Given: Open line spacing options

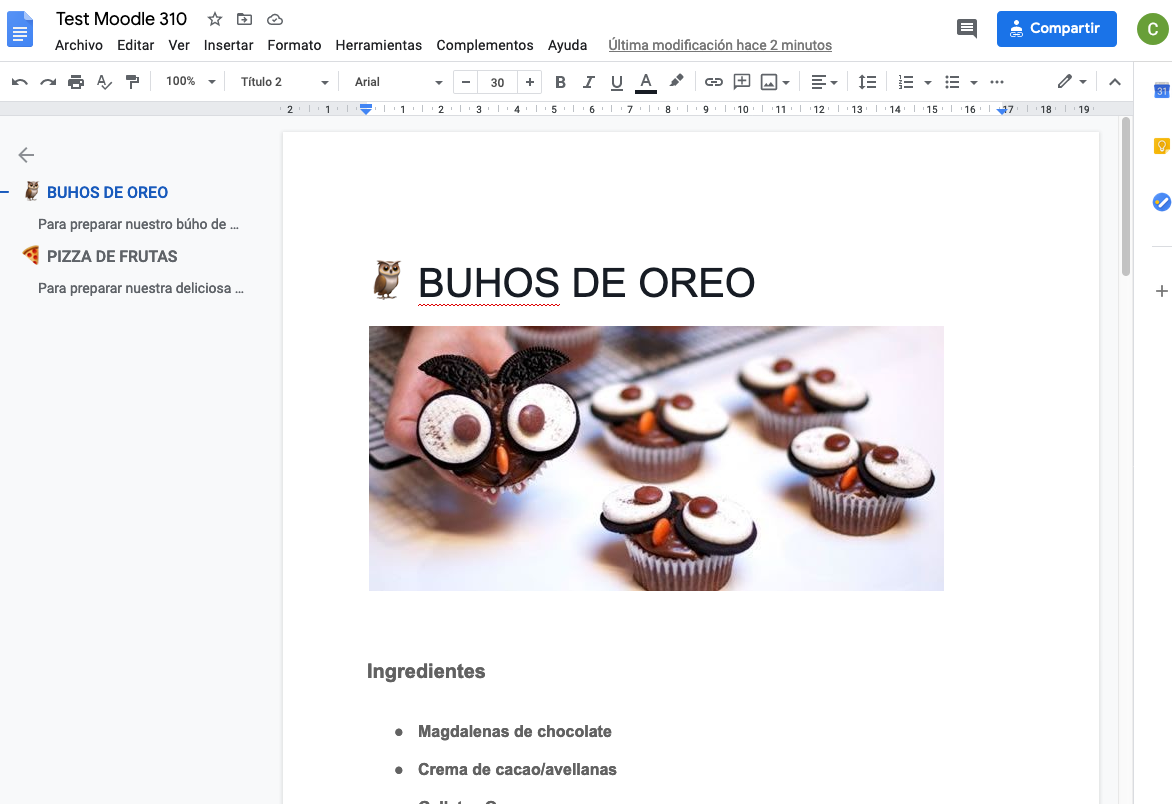Looking at the screenshot, I should (867, 82).
